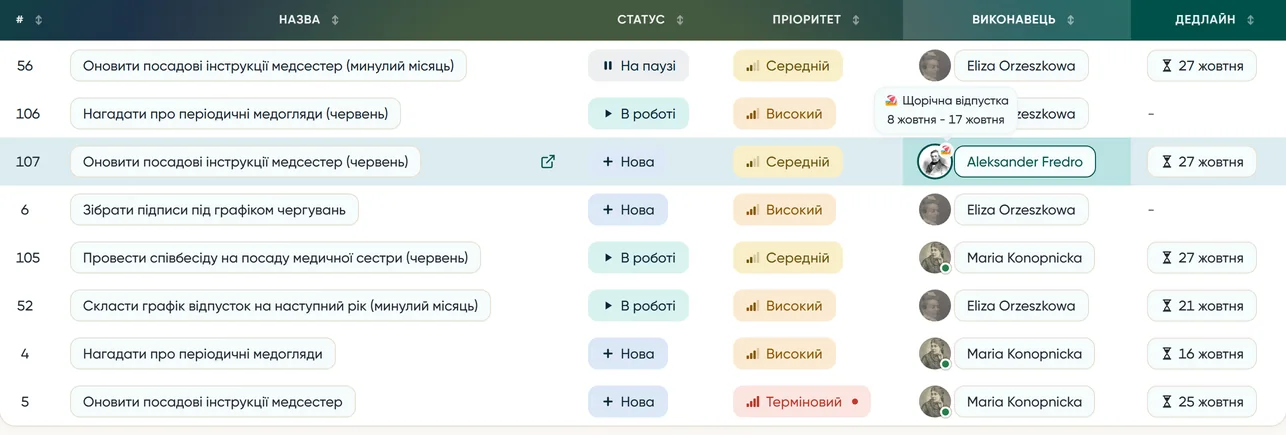Open task 'Оновити посадові інструкції медсестер (минулий місяць)'
The width and height of the screenshot is (1286, 435).
(x=268, y=66)
